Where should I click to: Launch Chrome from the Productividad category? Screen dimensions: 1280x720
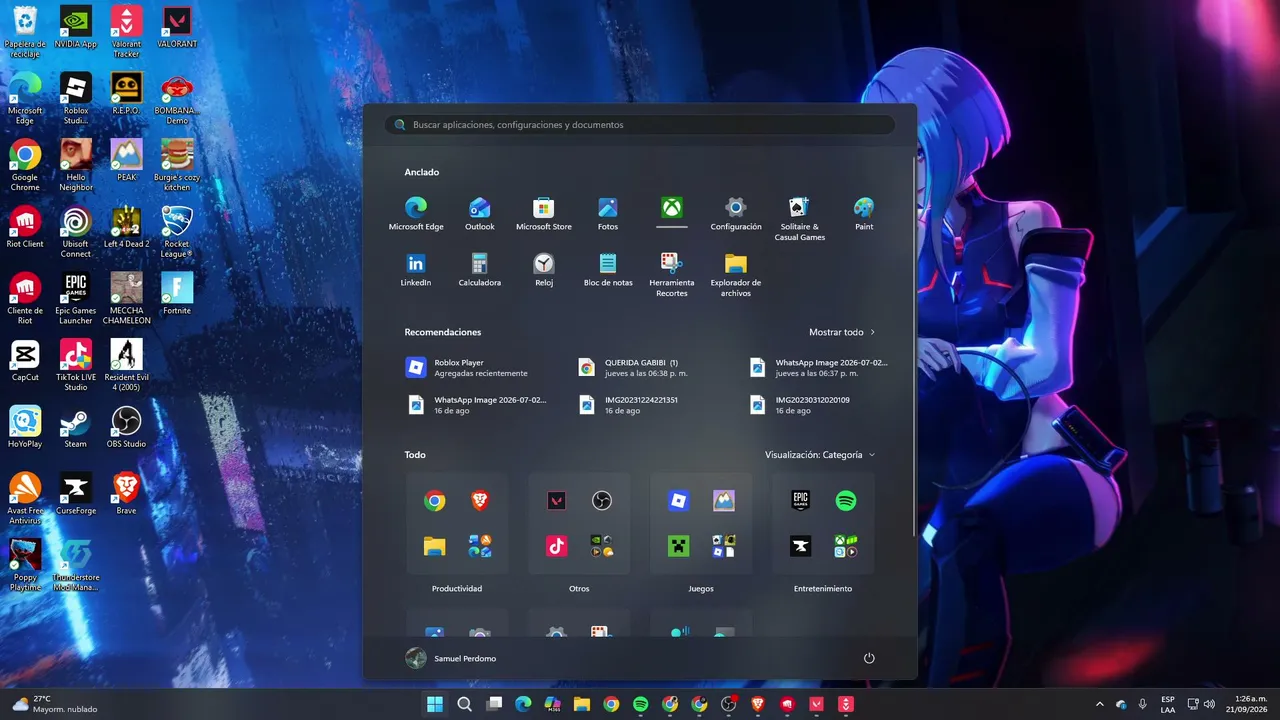(434, 501)
